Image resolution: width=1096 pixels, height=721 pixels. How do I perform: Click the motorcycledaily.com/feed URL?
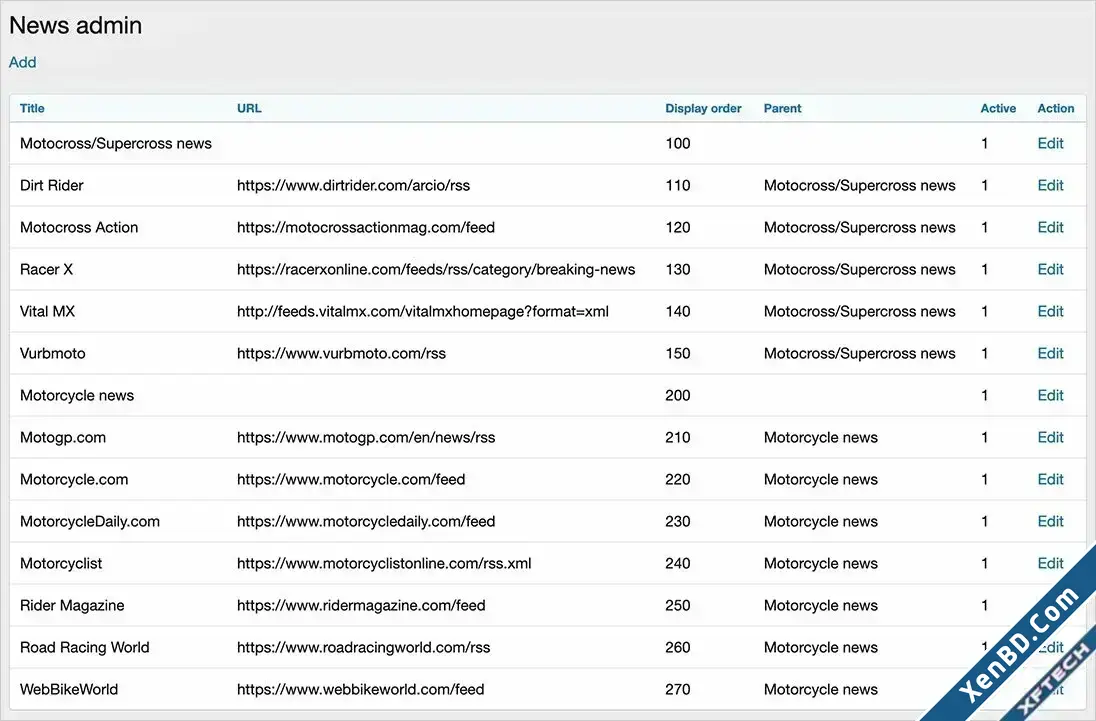[x=366, y=521]
